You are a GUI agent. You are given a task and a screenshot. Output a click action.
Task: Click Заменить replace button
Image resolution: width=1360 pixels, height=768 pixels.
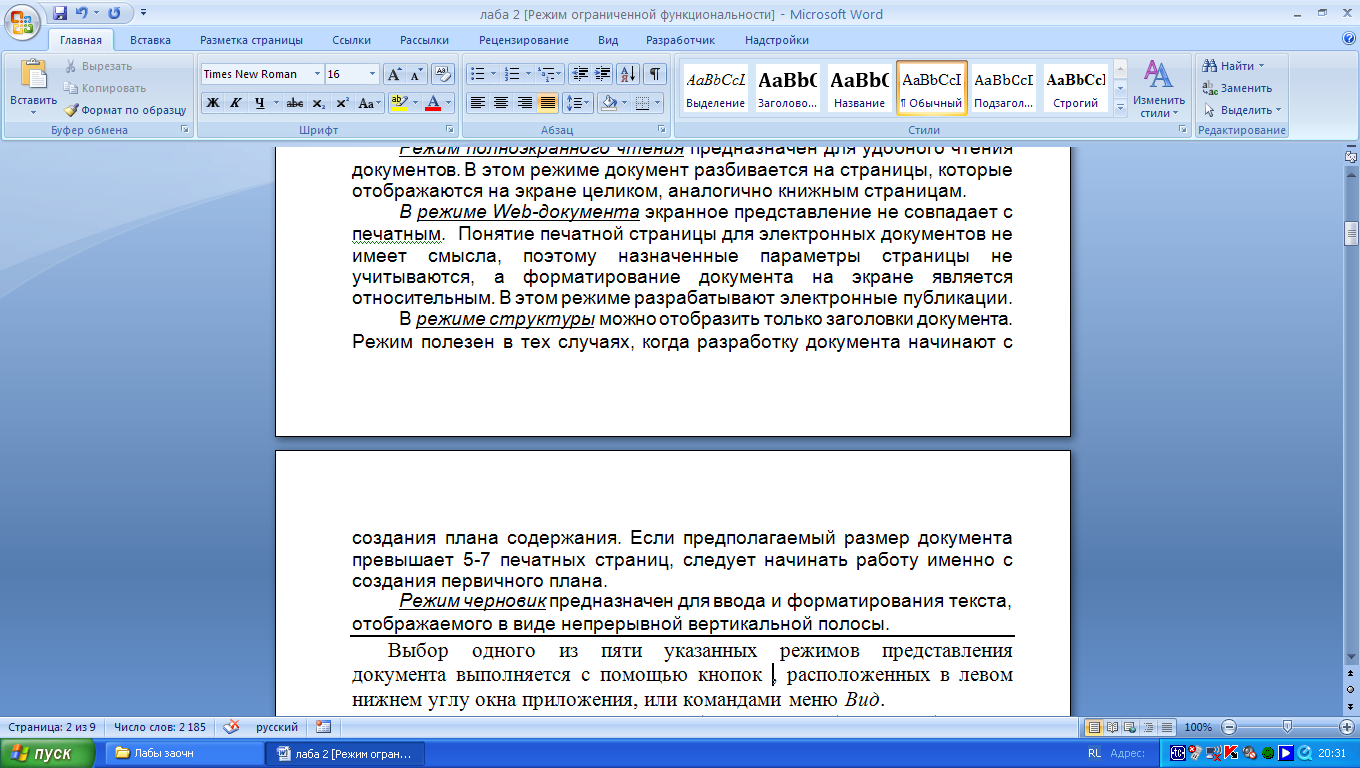pos(1238,88)
